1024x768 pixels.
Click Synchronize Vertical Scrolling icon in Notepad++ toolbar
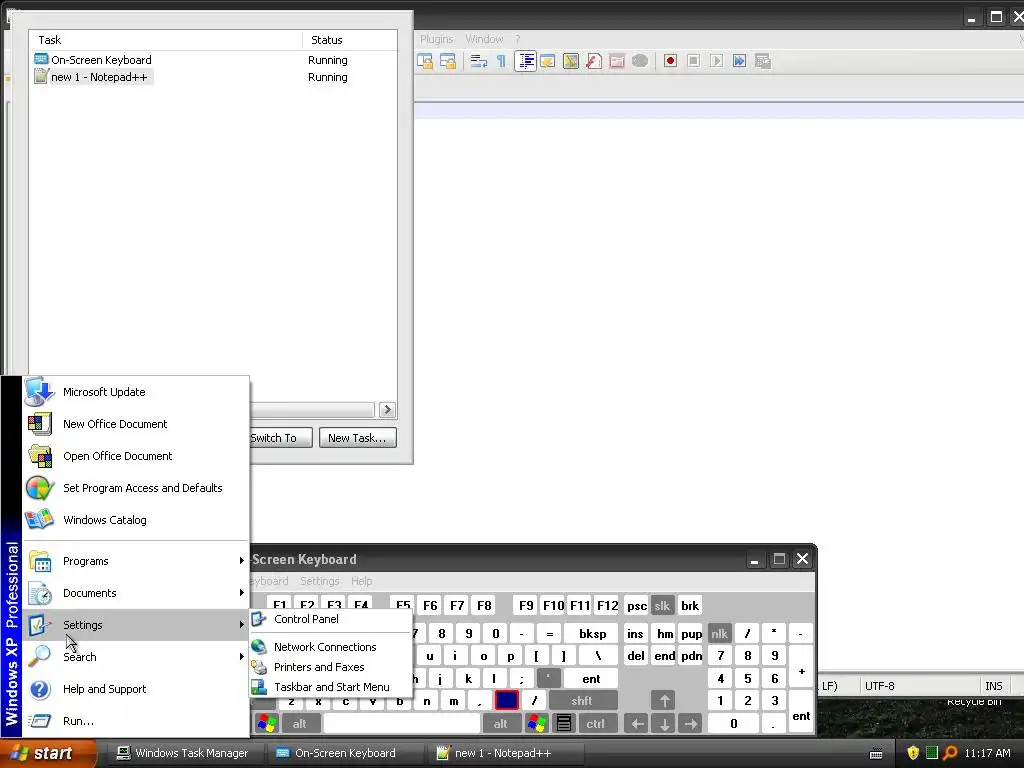(425, 61)
